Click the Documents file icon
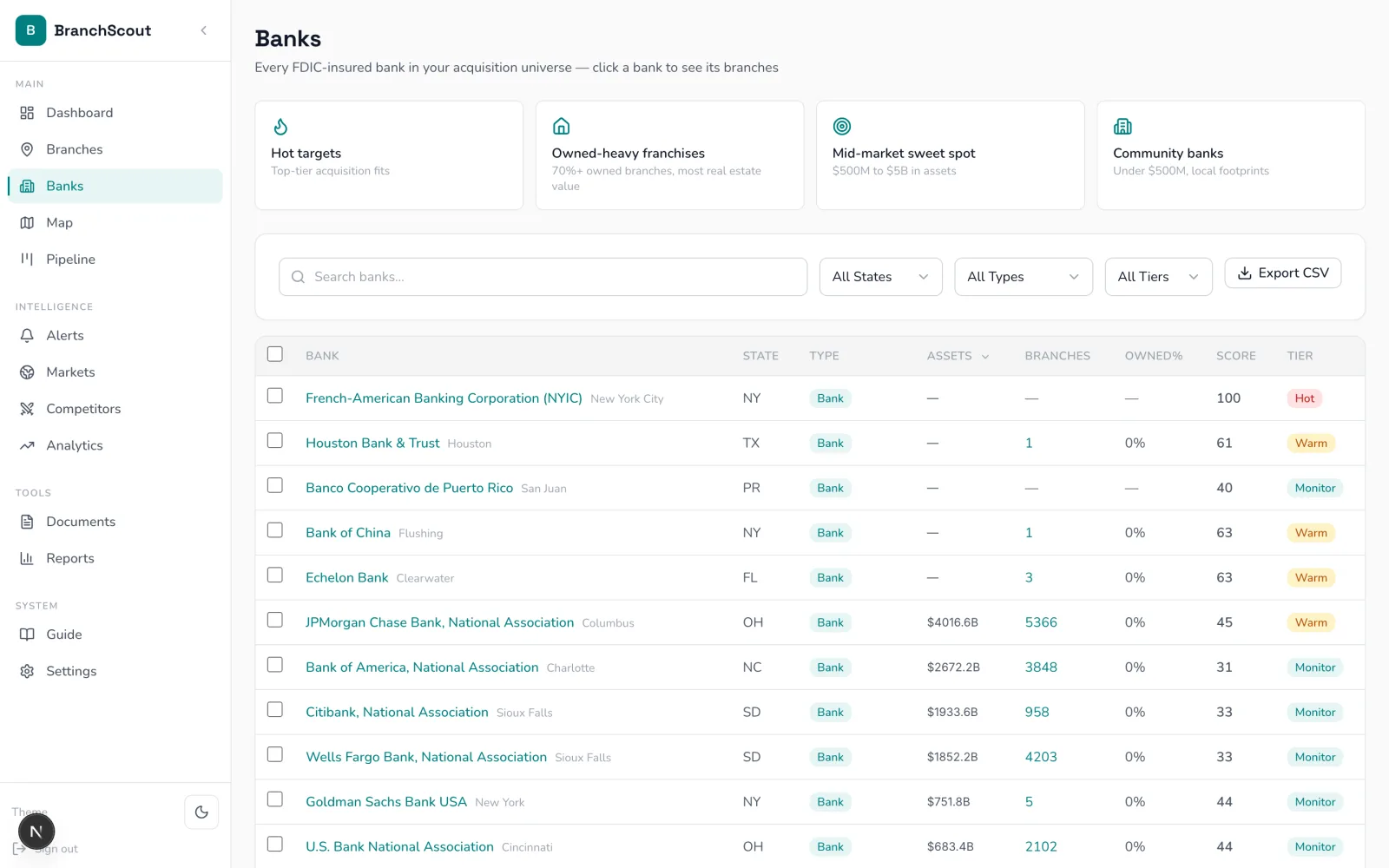This screenshot has width=1389, height=868. 27,522
